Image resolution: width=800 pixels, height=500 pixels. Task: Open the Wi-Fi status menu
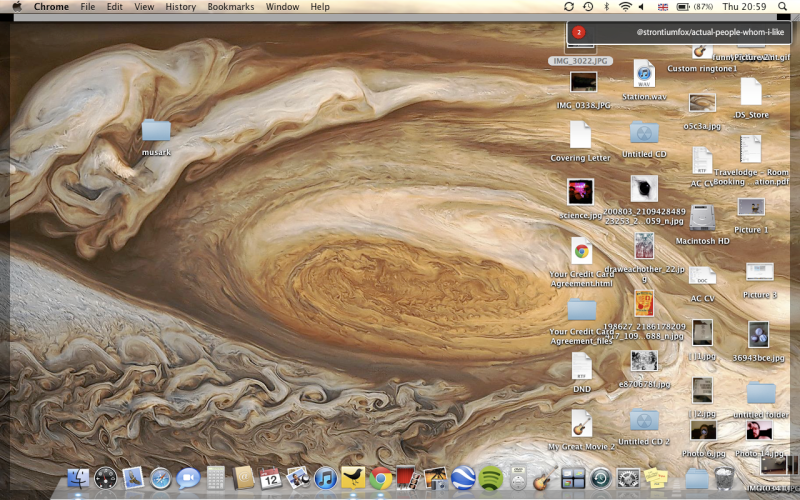pyautogui.click(x=625, y=7)
